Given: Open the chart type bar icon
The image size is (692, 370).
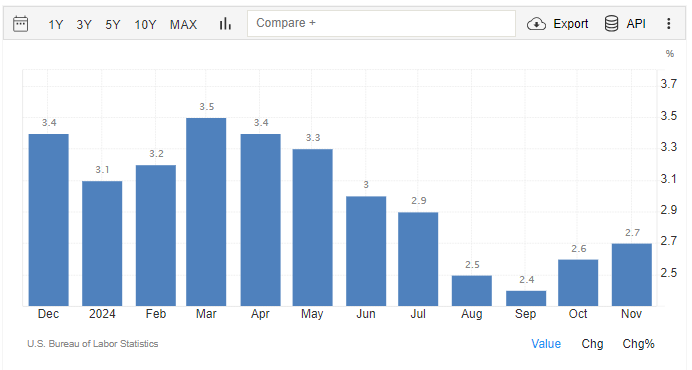Looking at the screenshot, I should 225,24.
